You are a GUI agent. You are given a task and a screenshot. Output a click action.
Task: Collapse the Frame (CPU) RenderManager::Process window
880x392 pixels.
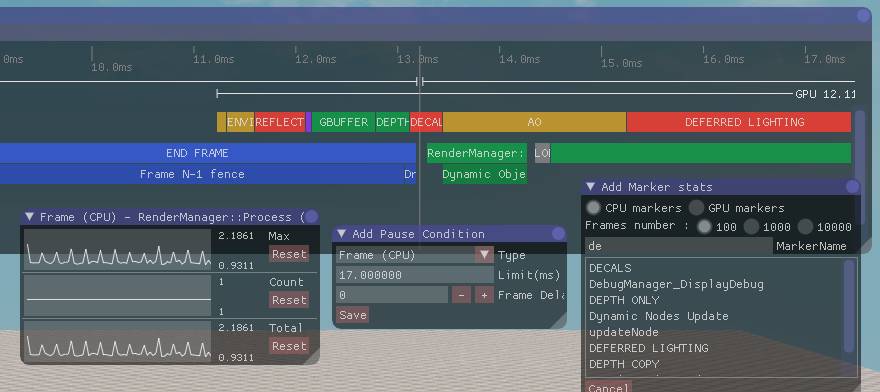click(29, 217)
